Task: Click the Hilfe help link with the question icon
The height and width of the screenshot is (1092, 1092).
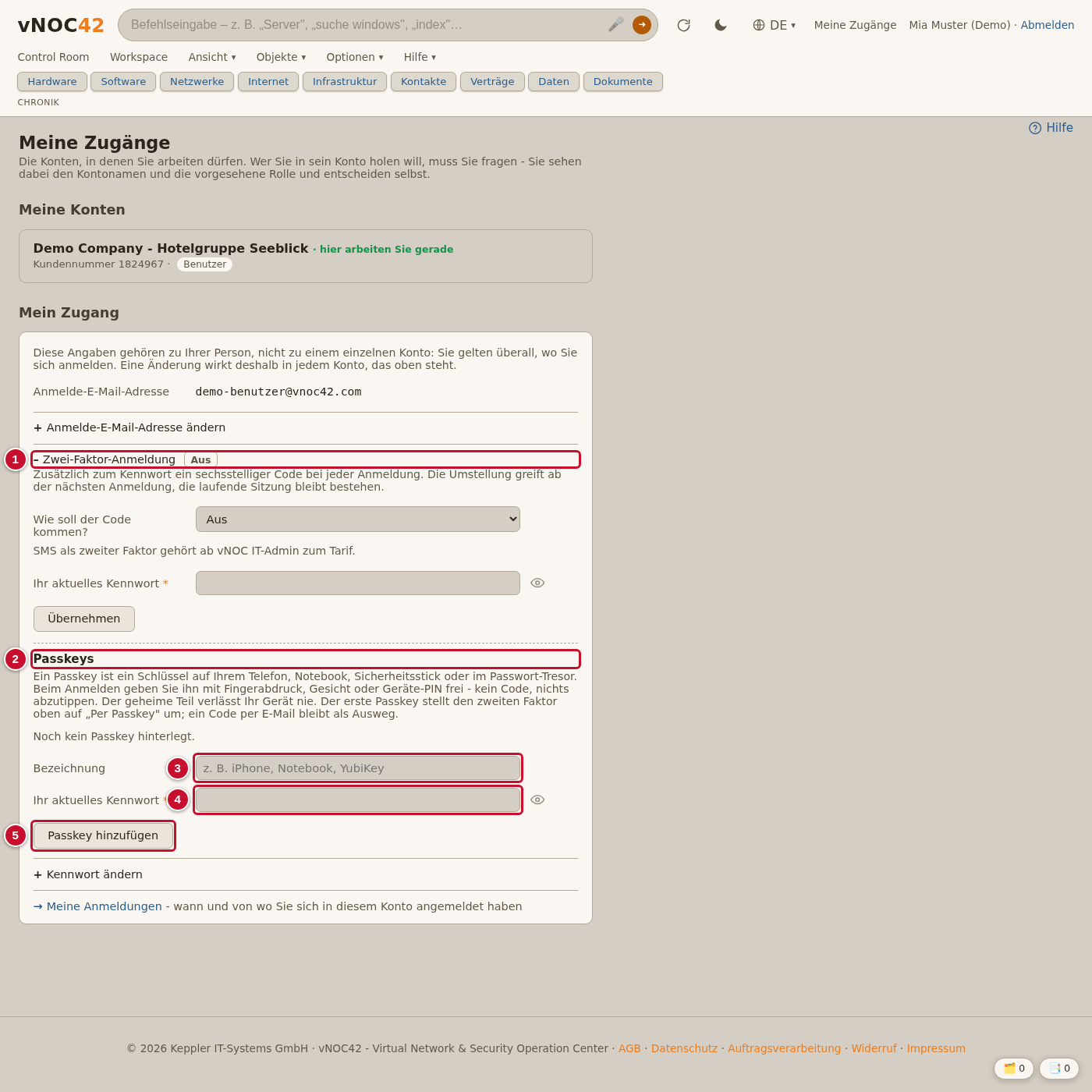Action: point(1051,128)
